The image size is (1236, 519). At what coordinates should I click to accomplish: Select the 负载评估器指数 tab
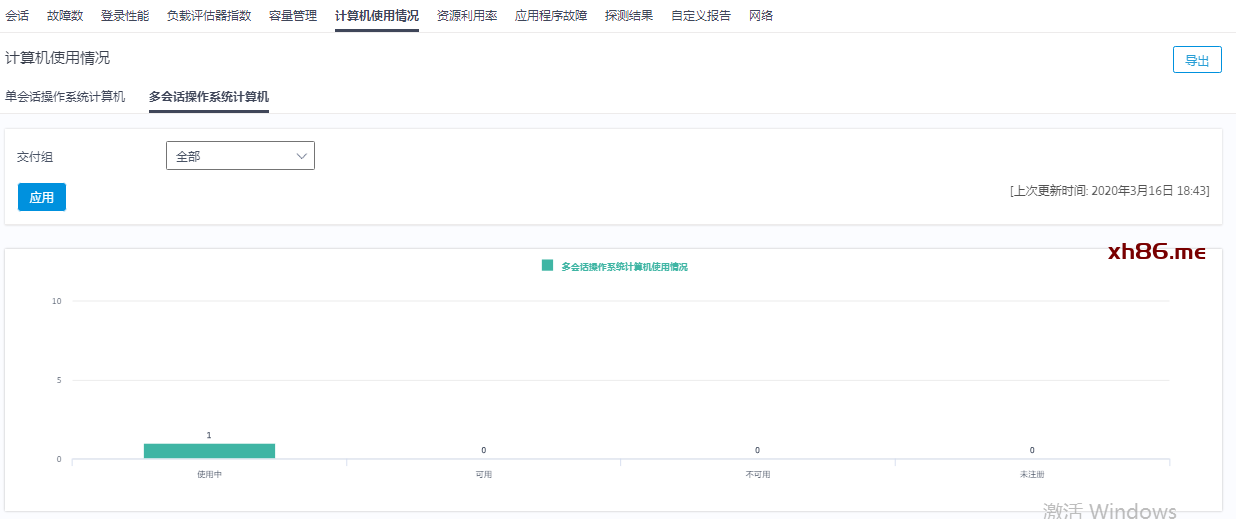209,16
